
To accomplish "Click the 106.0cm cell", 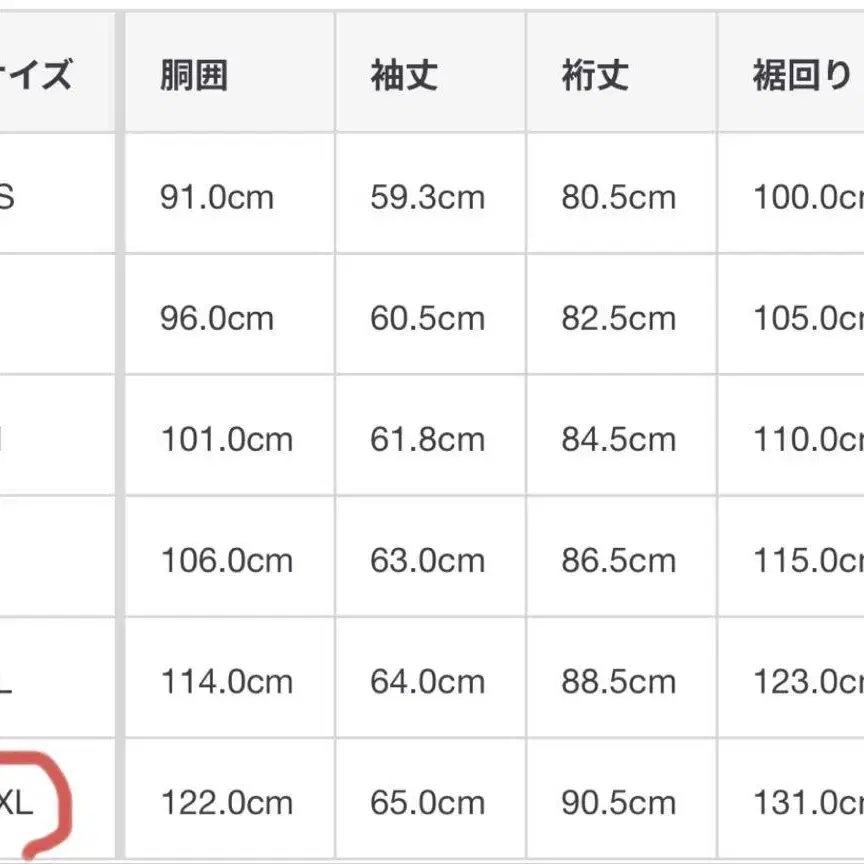I will click(227, 560).
